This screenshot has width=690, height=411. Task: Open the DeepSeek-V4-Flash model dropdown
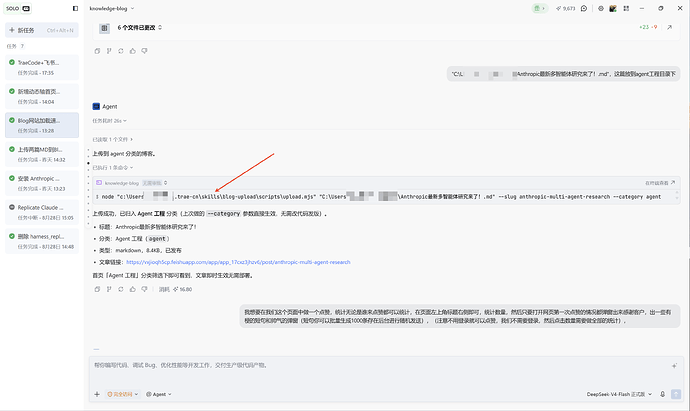tap(619, 394)
